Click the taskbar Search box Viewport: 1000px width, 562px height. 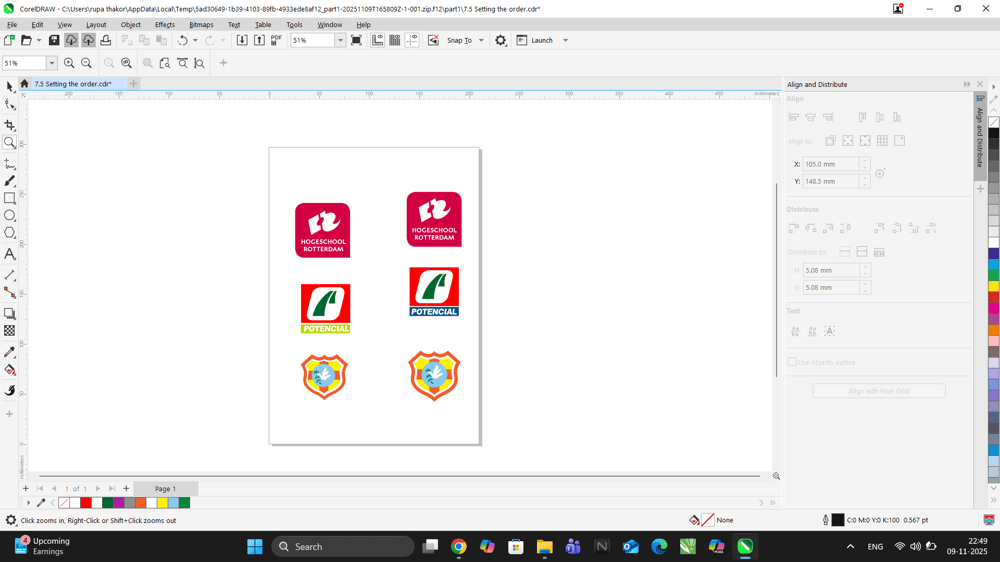coord(343,547)
